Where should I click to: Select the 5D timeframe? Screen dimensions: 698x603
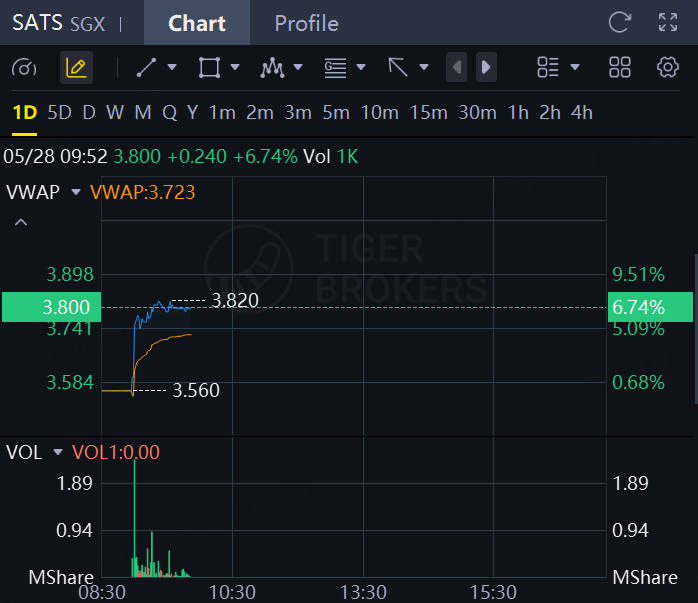point(59,113)
